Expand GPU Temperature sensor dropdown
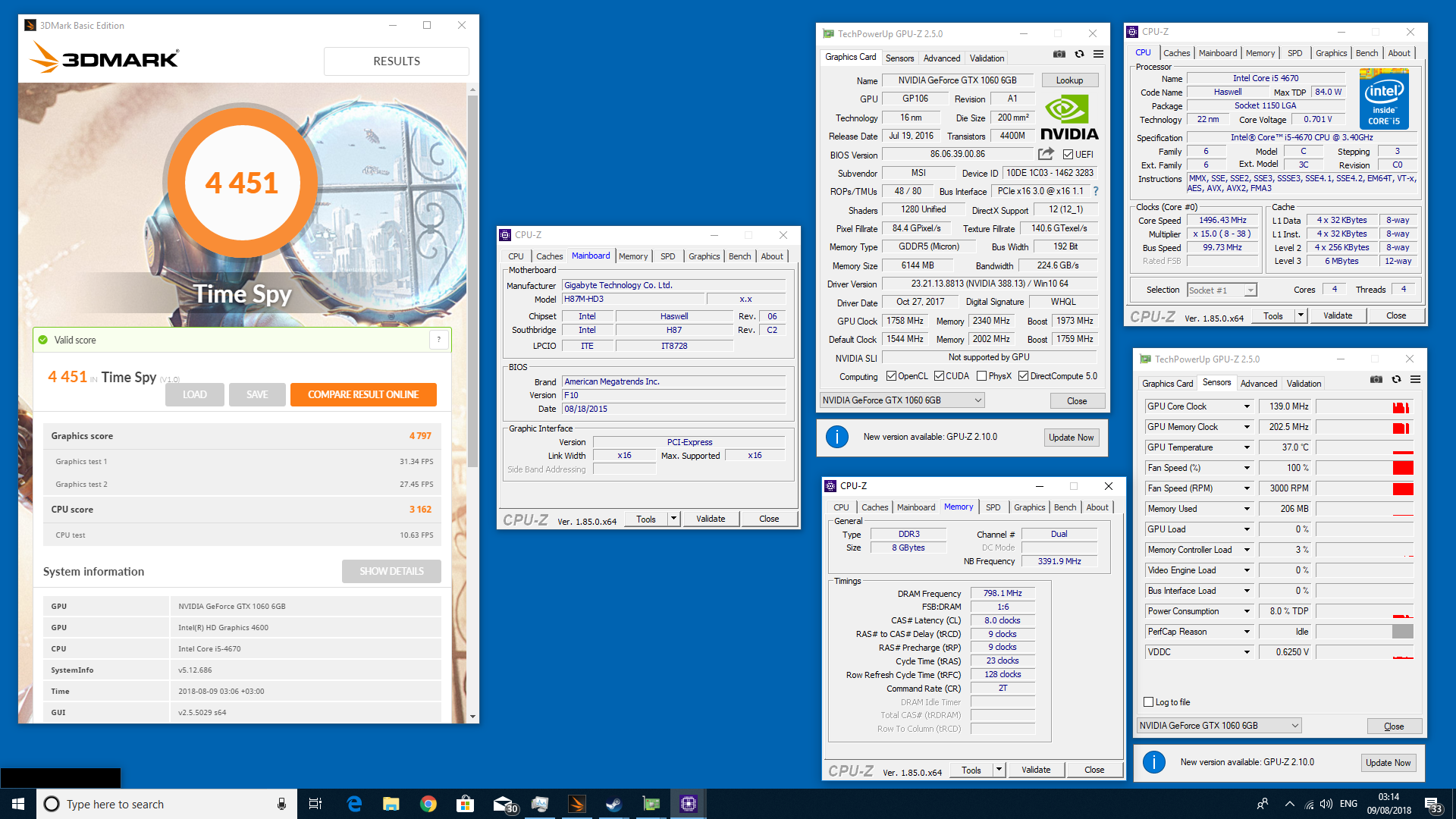Screen dimensions: 1456x819 (1246, 447)
